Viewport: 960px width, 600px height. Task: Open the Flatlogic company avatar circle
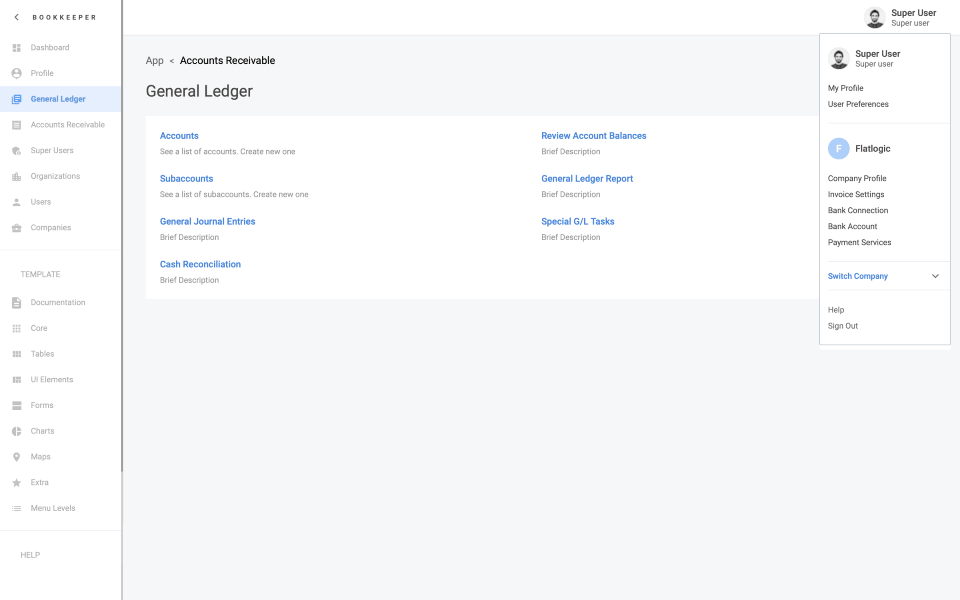[838, 148]
